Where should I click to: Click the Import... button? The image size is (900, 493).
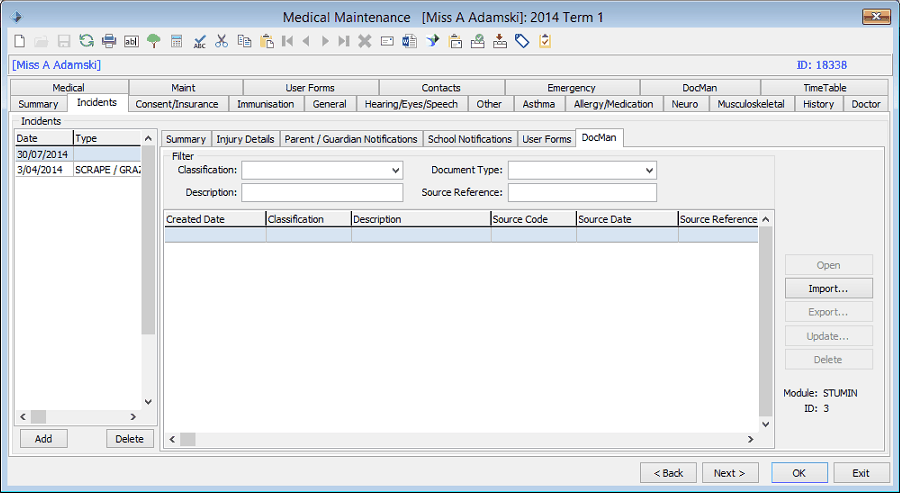[x=828, y=289]
